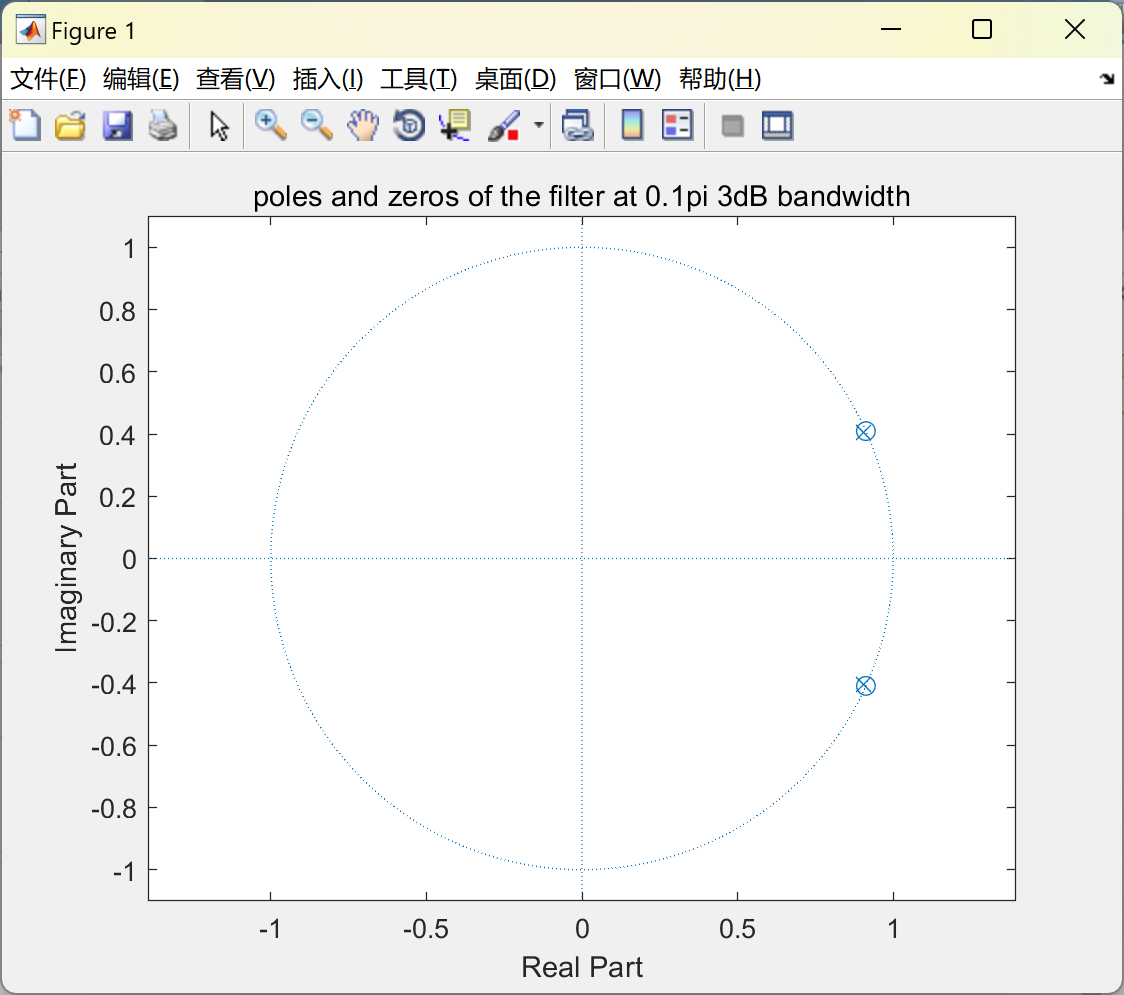Viewport: 1124px width, 995px height.
Task: Select the 'Imaginary Part' axis label
Action: pos(66,558)
